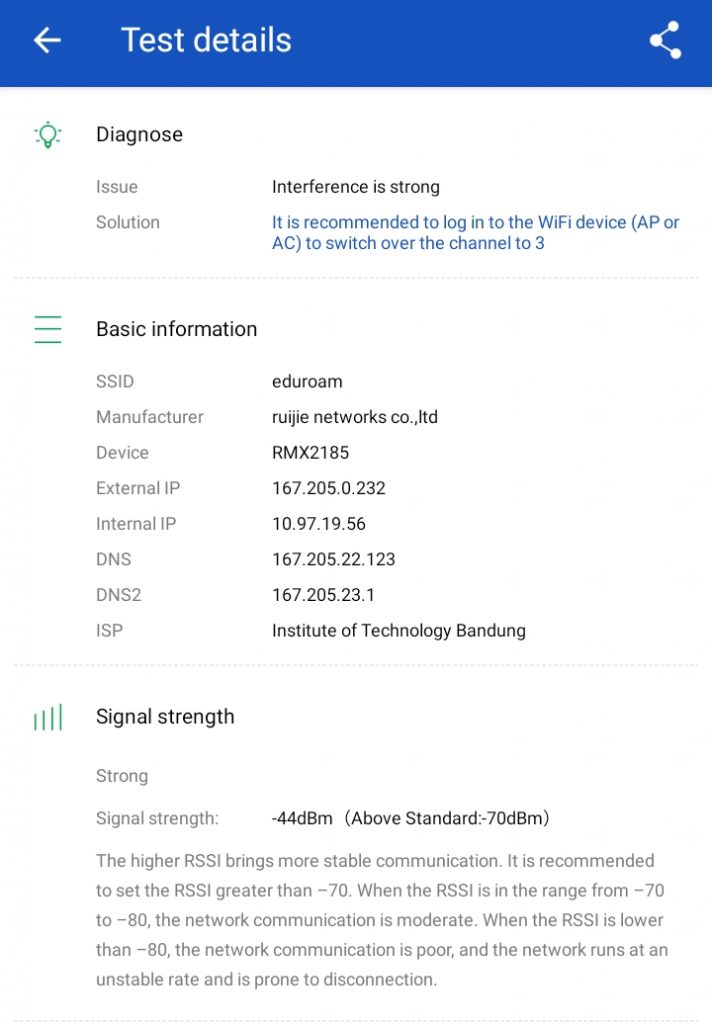
Task: Click the -44dBm signal strength reading
Action: [302, 819]
